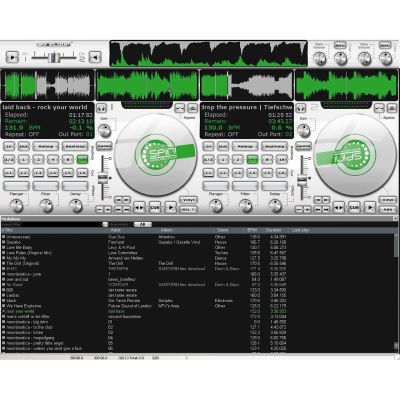Screen dimensions: 400x400
Task: Trigger cue point C6 on the laid back deck
Action: click(82, 173)
